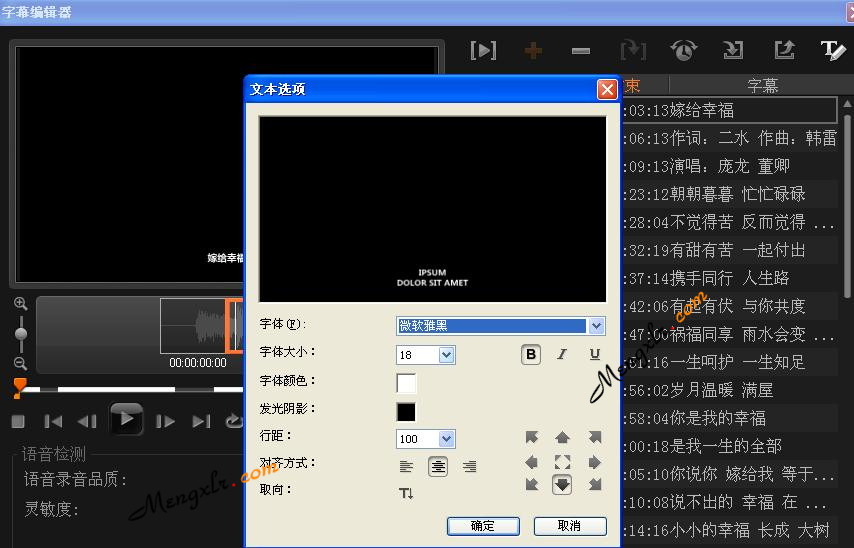854x548 pixels.
Task: Align subtitle text to the left
Action: pyautogui.click(x=406, y=466)
